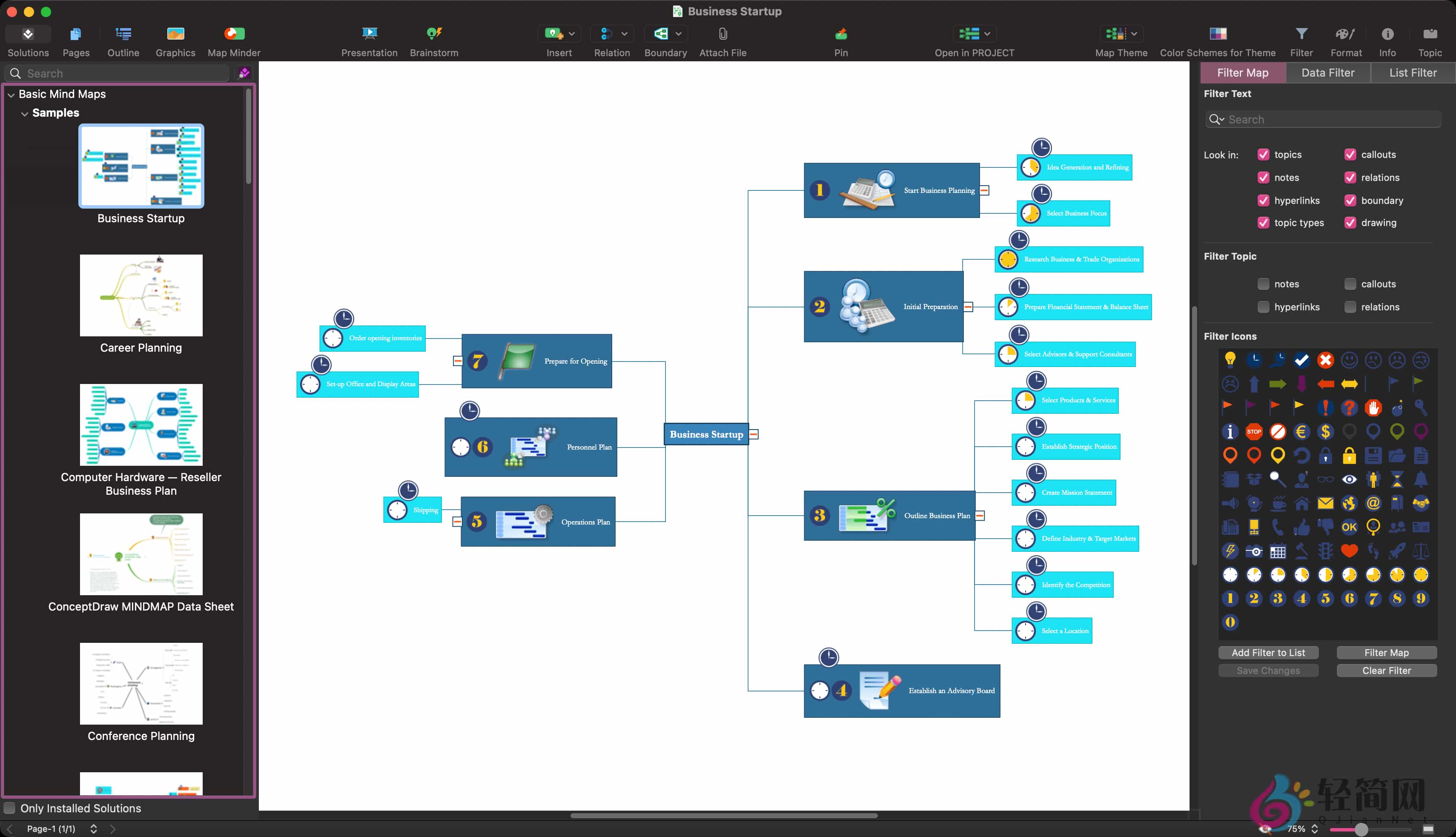Open the Format panel
The image size is (1456, 837).
1345,40
